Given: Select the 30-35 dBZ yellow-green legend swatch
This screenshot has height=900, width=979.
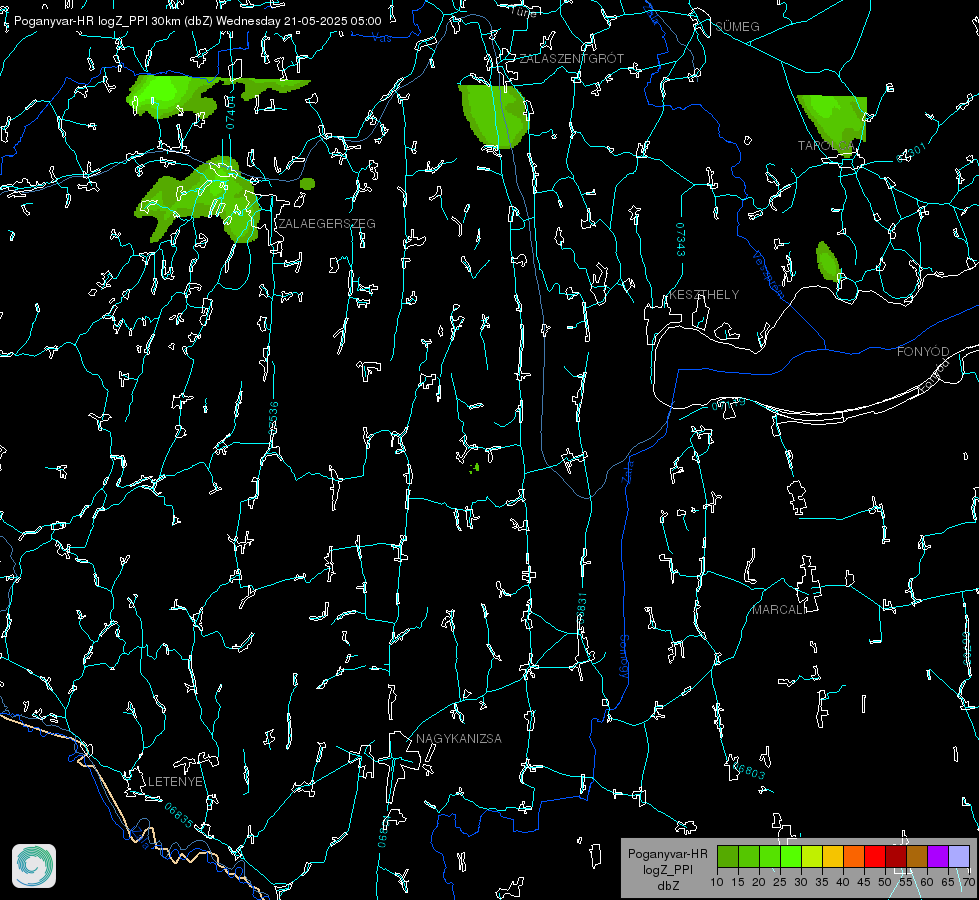Looking at the screenshot, I should [812, 856].
